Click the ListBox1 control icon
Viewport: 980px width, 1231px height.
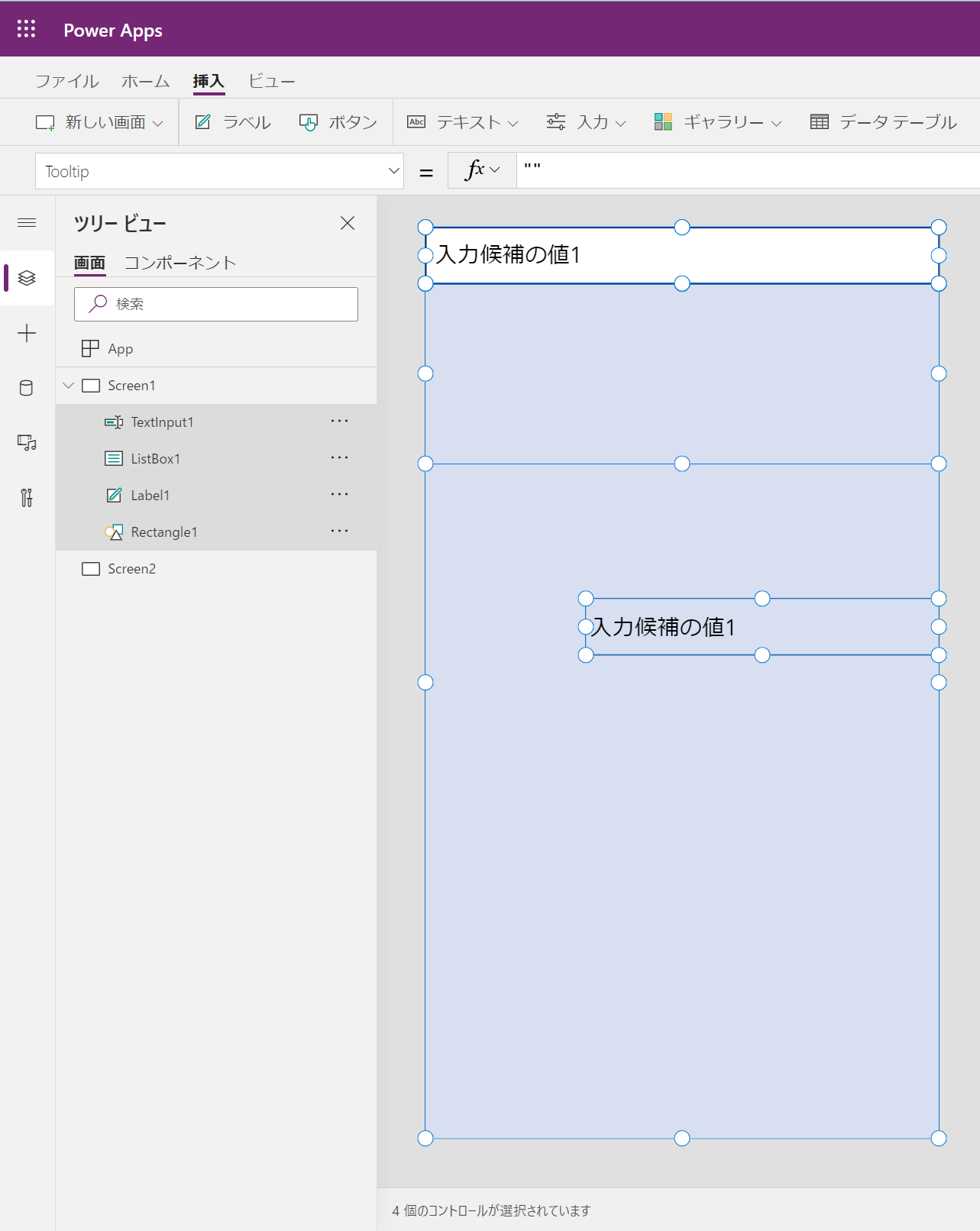(114, 459)
